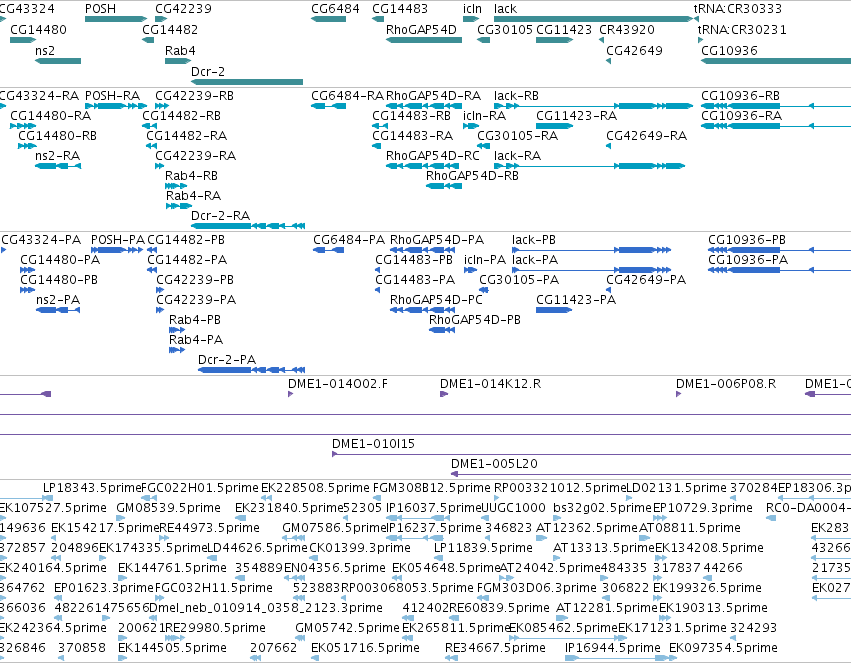This screenshot has width=851, height=663.
Task: Click the DME1-010I15 clone line
Action: [592, 454]
